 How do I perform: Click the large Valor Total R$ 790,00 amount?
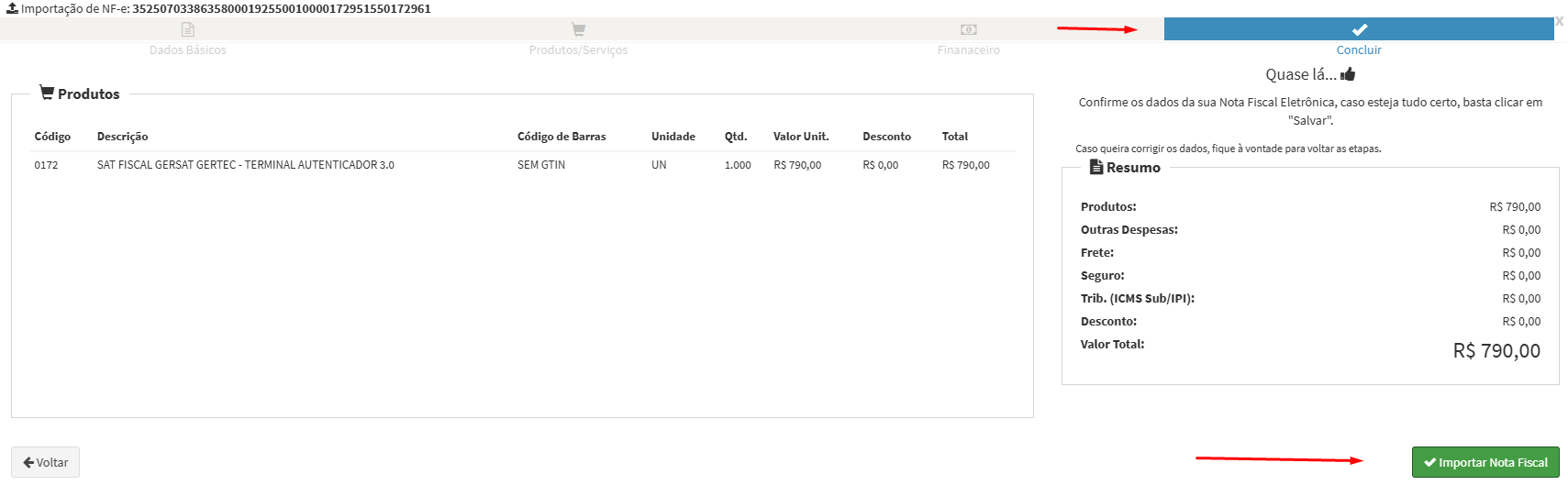tap(1496, 350)
